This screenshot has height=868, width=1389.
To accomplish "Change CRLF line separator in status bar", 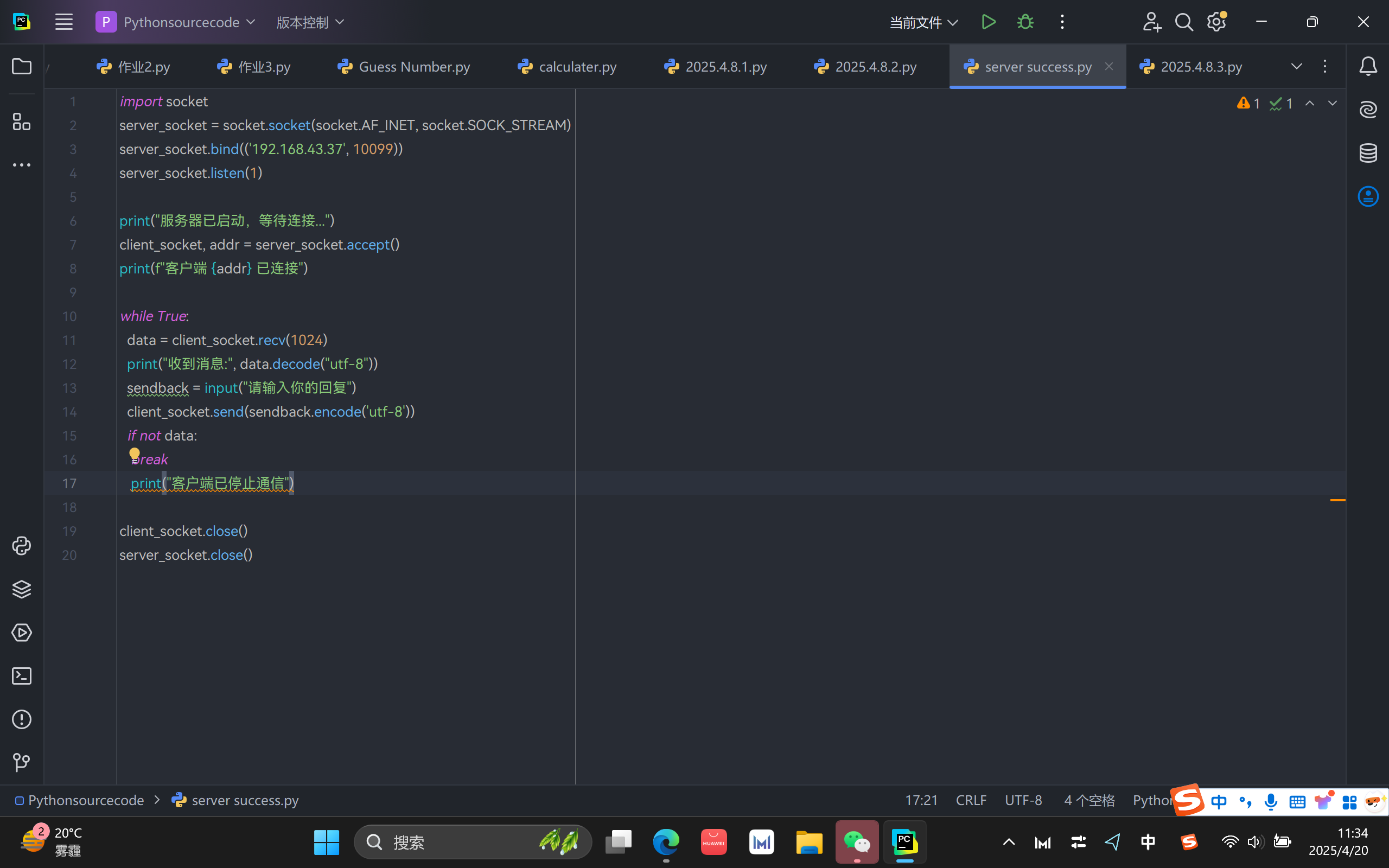I will click(971, 800).
